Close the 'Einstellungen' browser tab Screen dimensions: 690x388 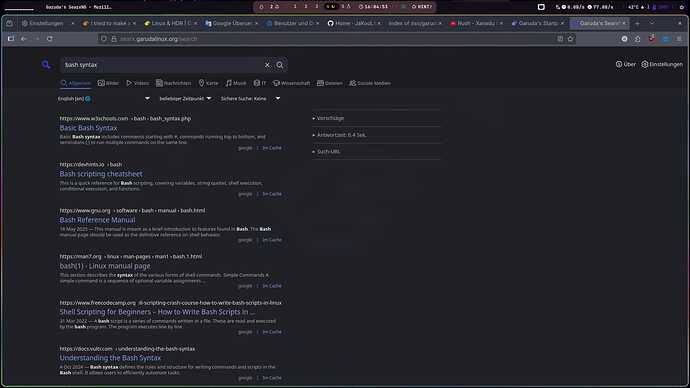72,23
